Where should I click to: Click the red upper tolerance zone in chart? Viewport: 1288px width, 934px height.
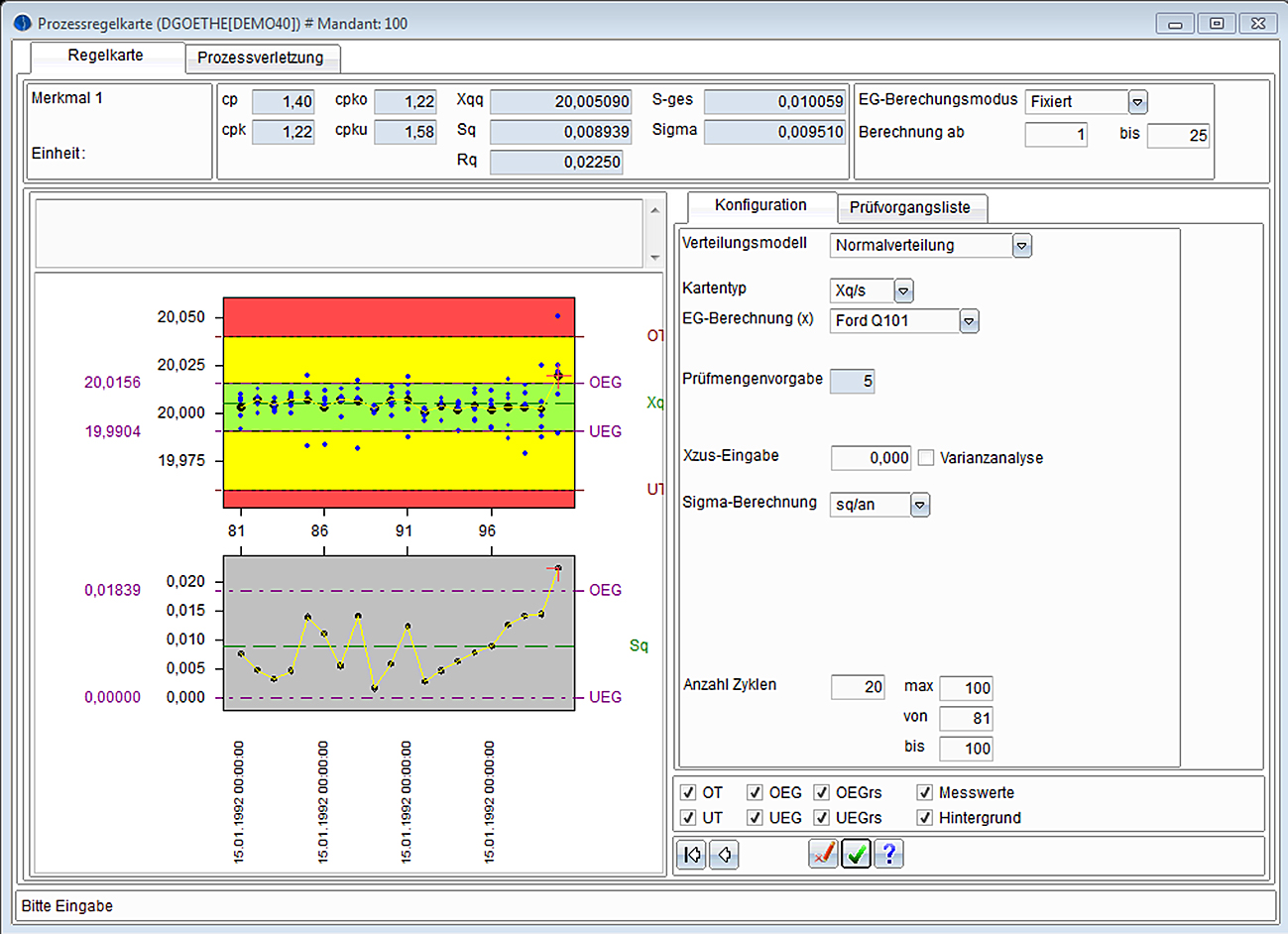click(x=397, y=317)
